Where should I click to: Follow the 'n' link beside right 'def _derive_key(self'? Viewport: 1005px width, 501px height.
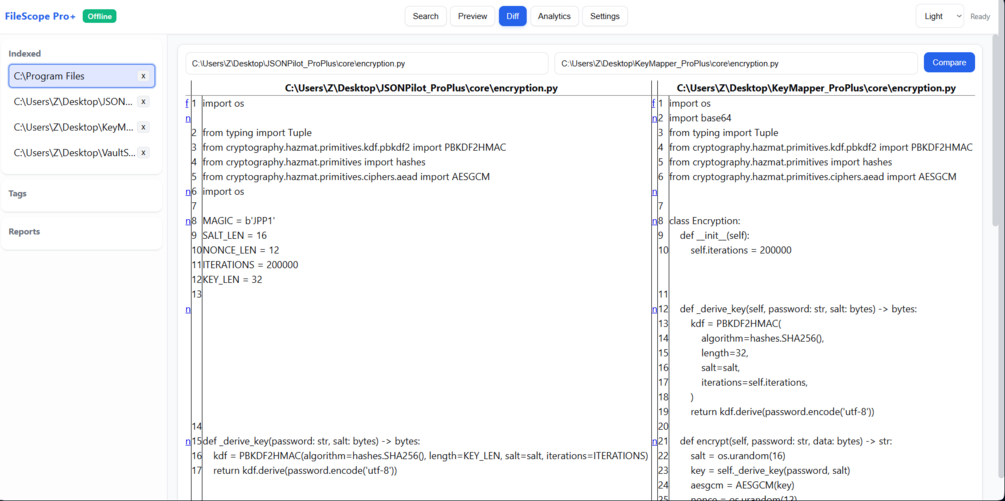click(x=654, y=309)
